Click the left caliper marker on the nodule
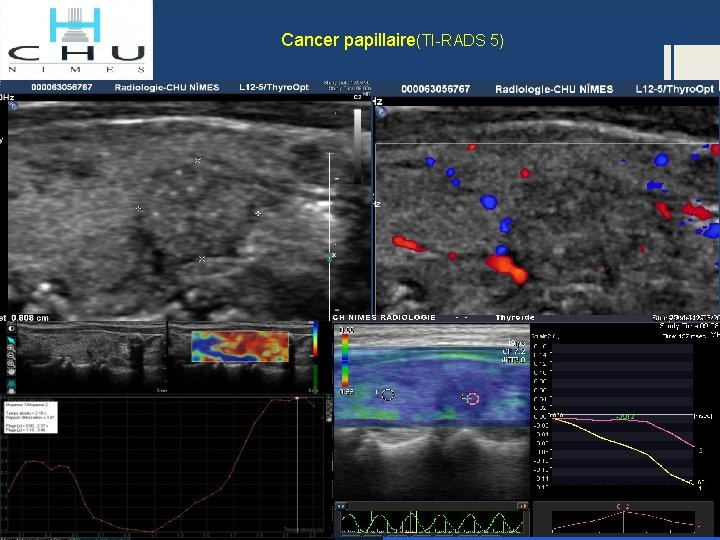Screen dimensions: 720x540 click(138, 208)
